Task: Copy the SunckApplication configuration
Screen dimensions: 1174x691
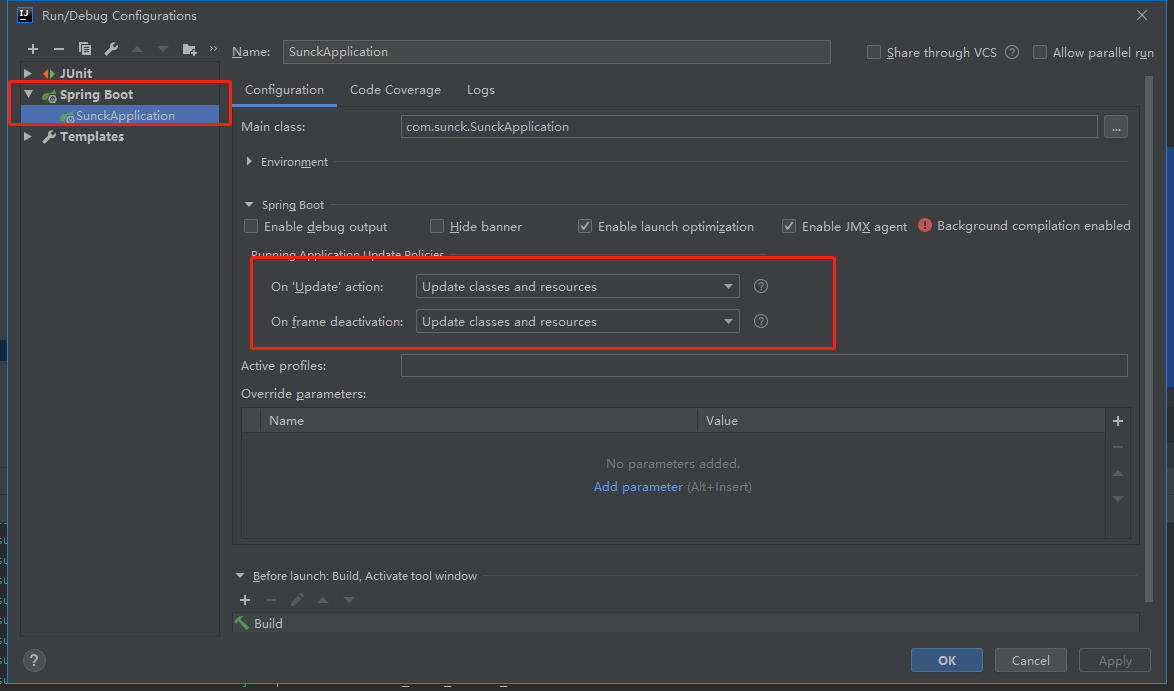Action: coord(84,48)
